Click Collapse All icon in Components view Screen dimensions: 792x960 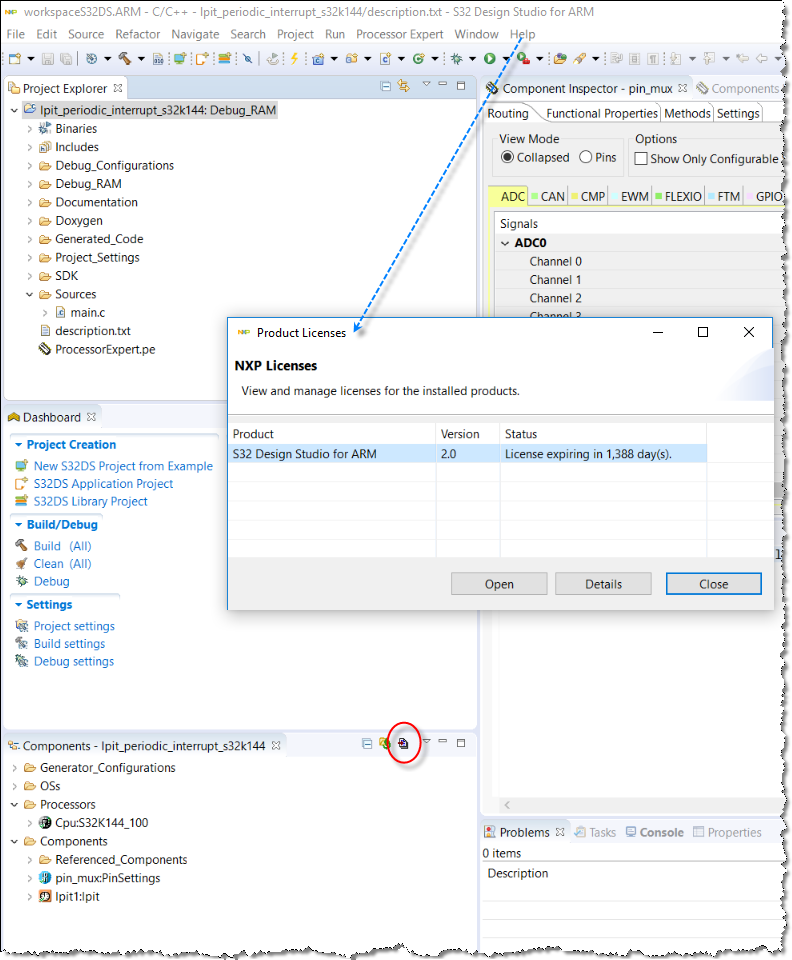[x=367, y=743]
